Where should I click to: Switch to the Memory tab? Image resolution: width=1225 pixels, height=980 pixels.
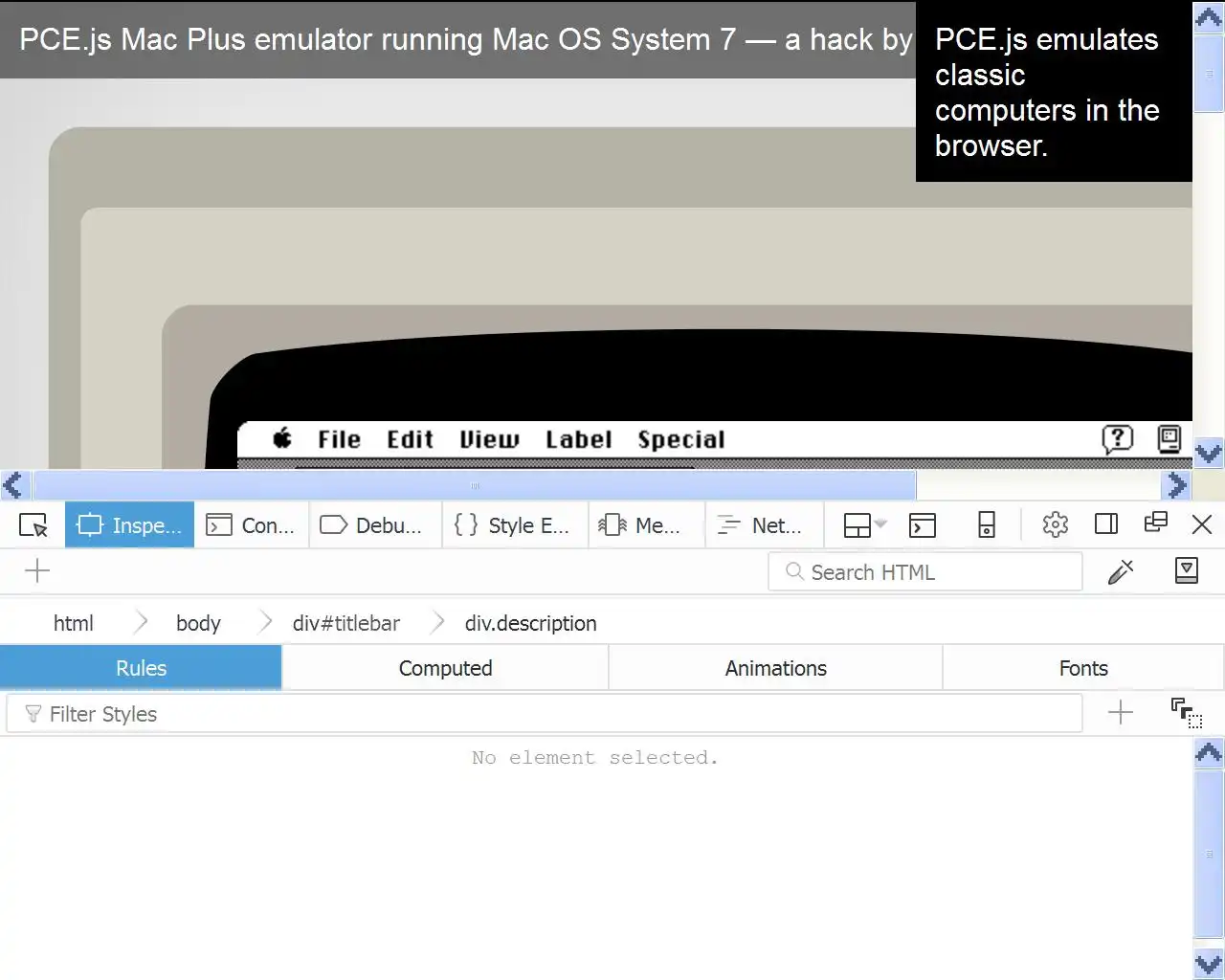click(646, 524)
